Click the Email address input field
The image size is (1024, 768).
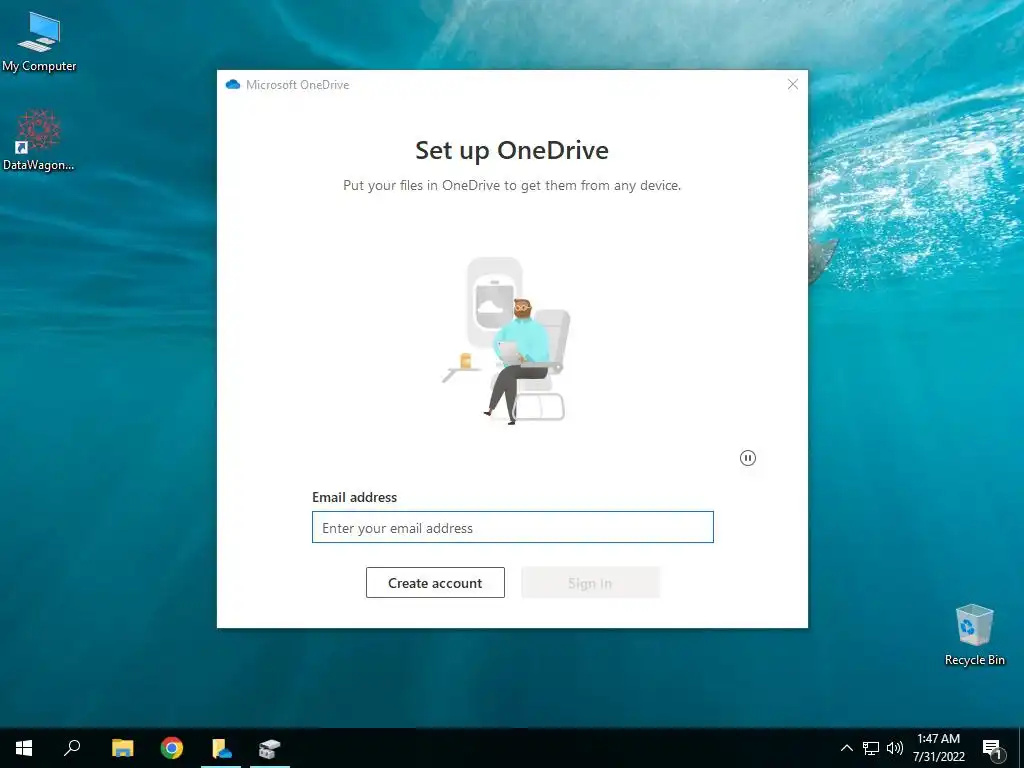pos(513,527)
